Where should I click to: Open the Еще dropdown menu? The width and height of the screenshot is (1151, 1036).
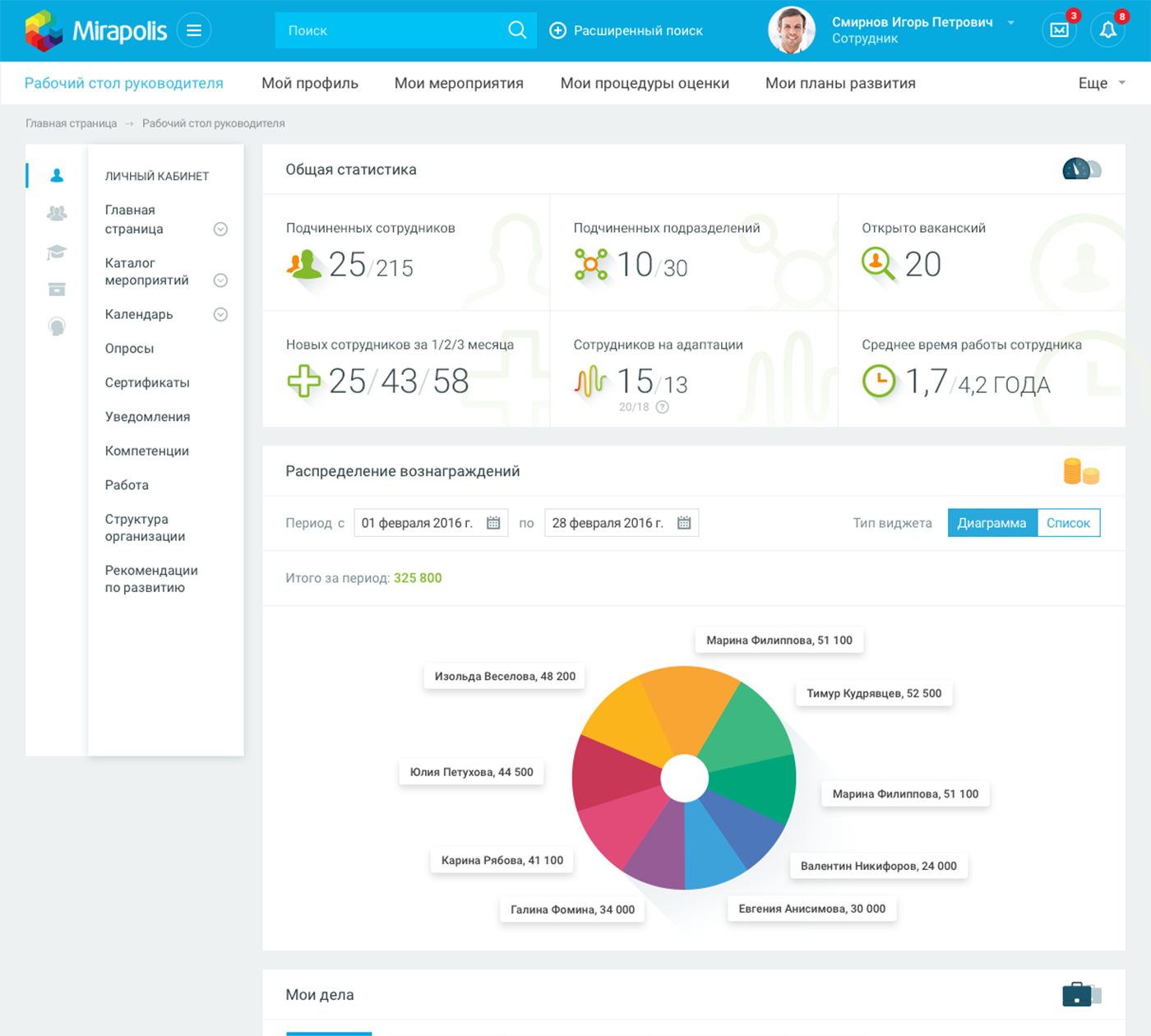coord(1102,83)
